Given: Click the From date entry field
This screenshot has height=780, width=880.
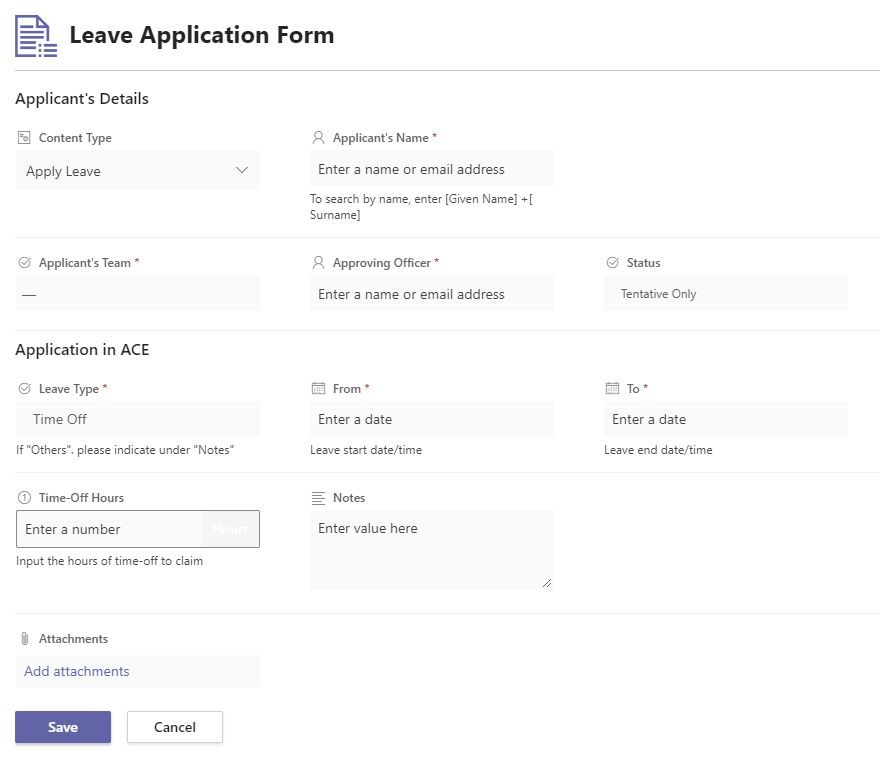Looking at the screenshot, I should coord(431,419).
